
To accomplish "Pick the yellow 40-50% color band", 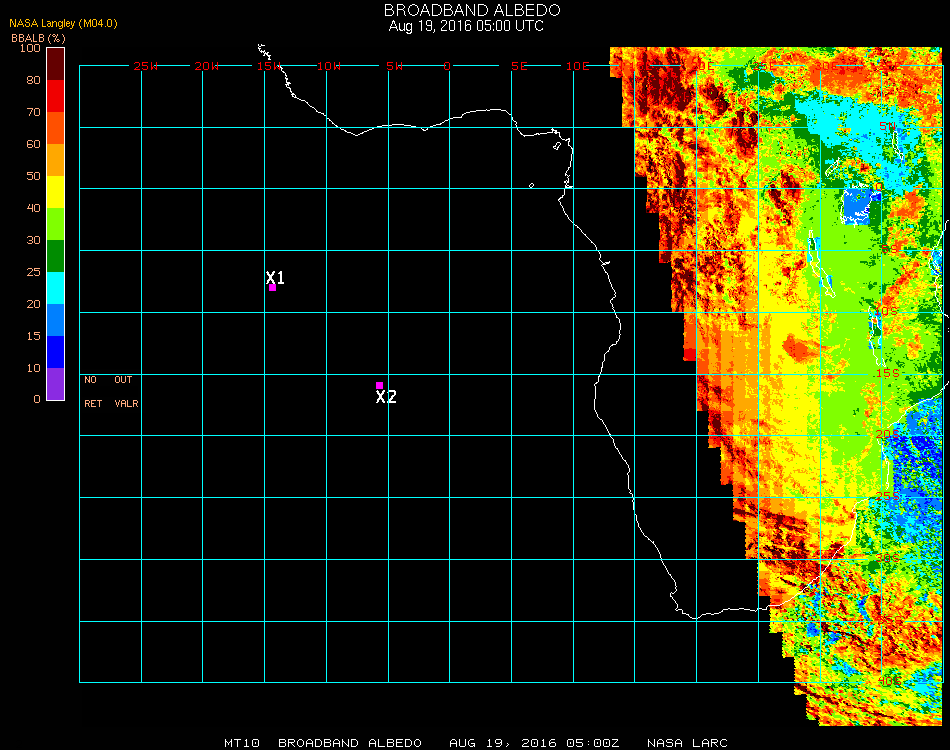I will 55,192.
